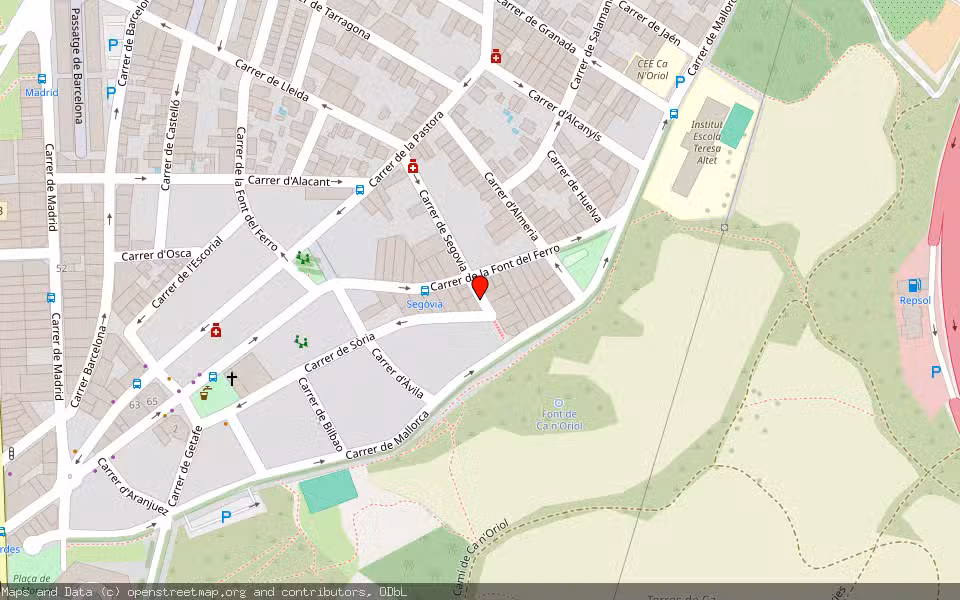The height and width of the screenshot is (600, 960).
Task: Open the openstreetmap.org attribution link
Action: (x=188, y=591)
